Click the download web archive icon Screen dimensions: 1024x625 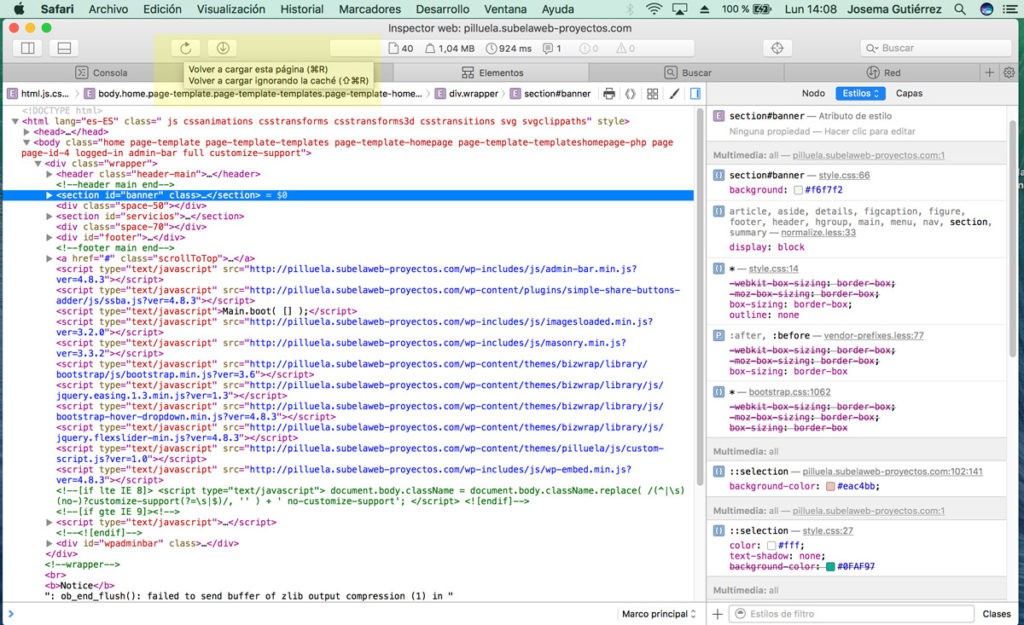click(x=223, y=48)
